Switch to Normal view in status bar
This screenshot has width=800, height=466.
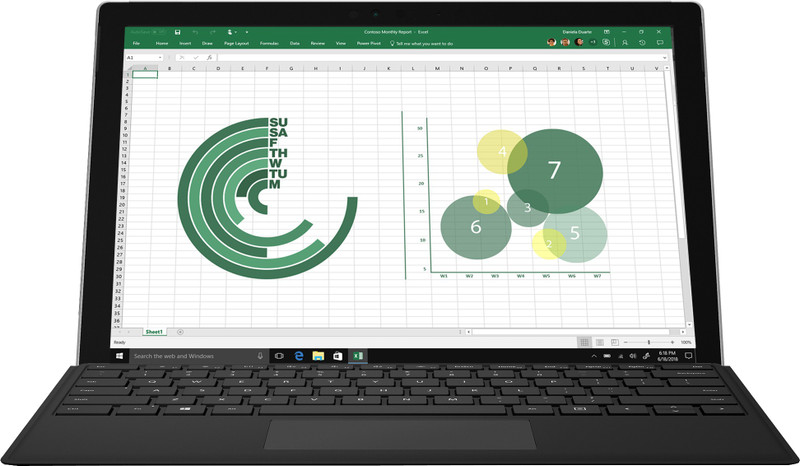[583, 342]
